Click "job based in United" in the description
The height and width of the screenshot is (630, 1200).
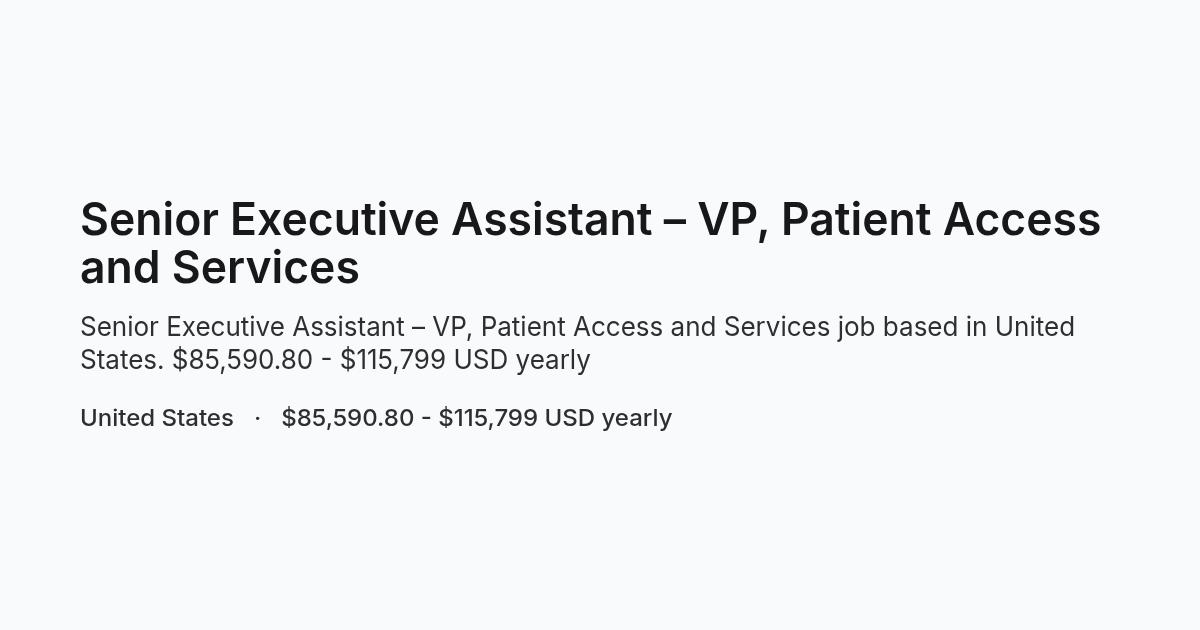tap(956, 327)
